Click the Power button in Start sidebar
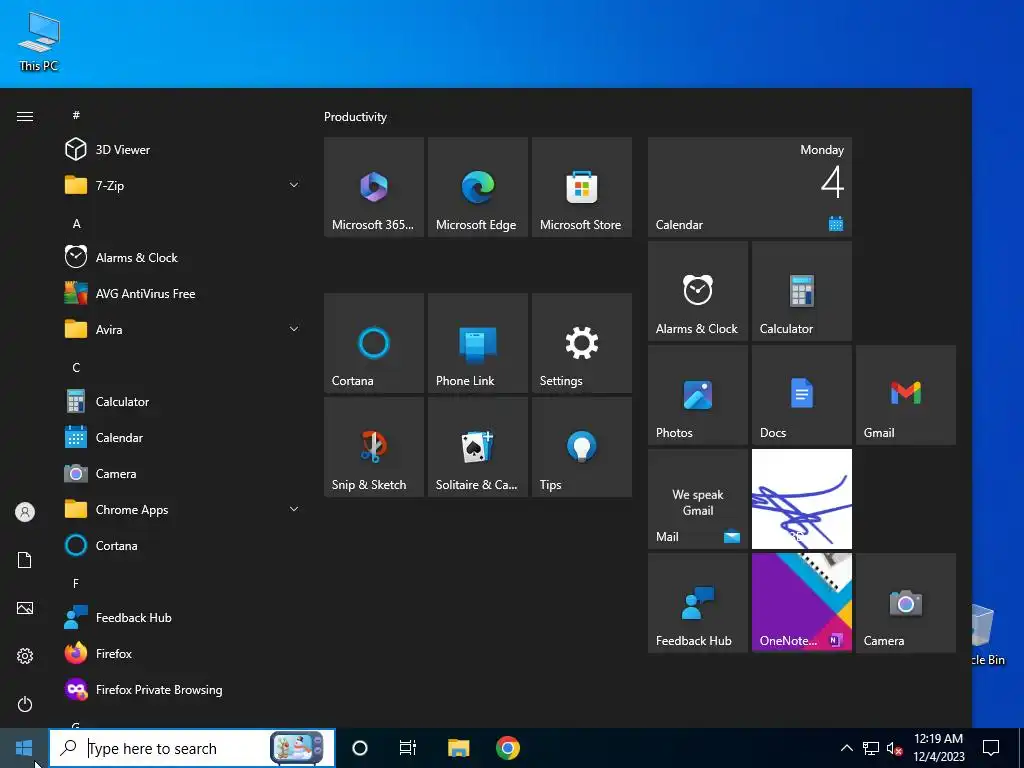The width and height of the screenshot is (1024, 768). [x=25, y=704]
